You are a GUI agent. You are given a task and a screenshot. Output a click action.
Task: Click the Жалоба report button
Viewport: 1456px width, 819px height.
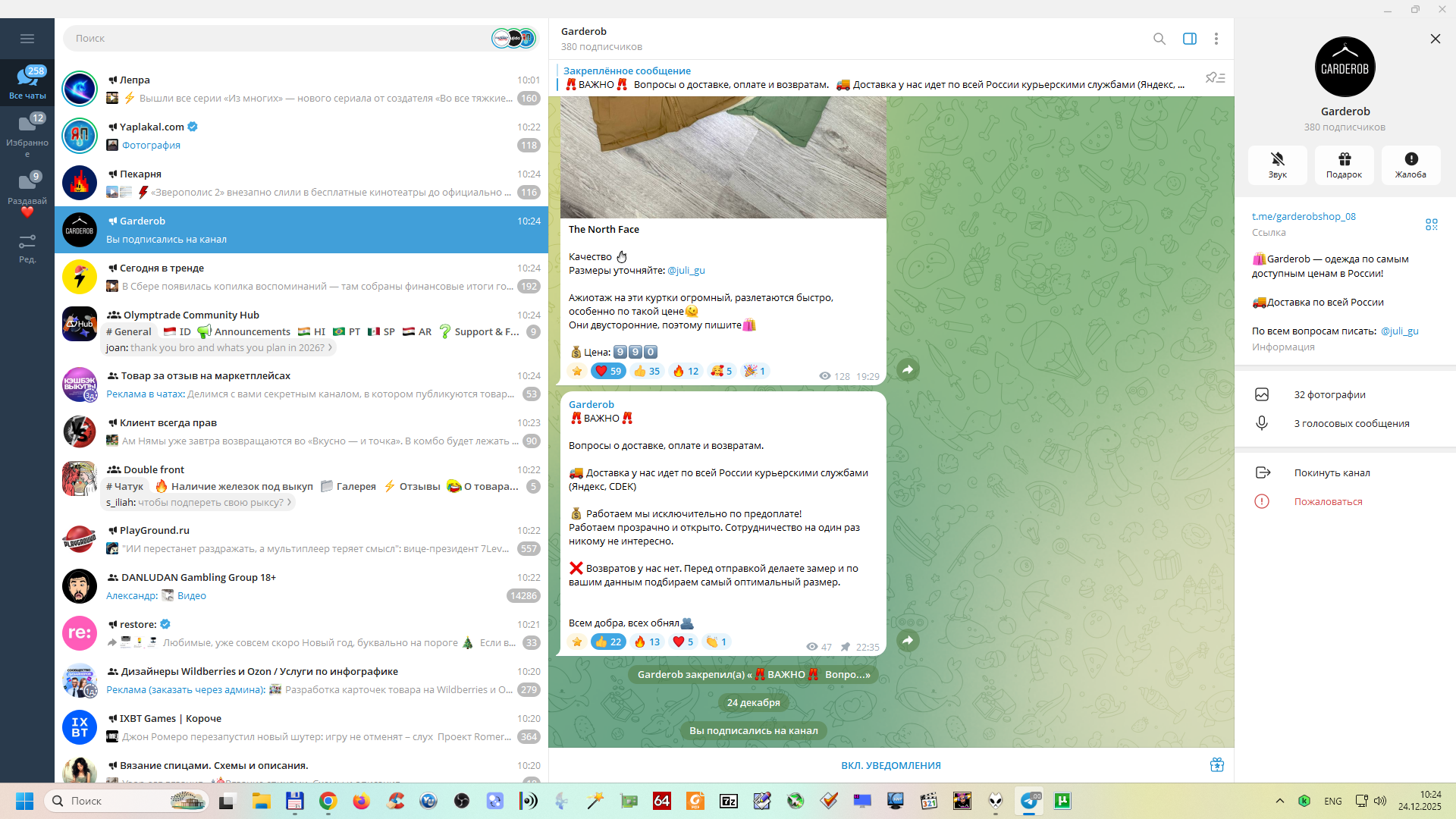click(1410, 165)
